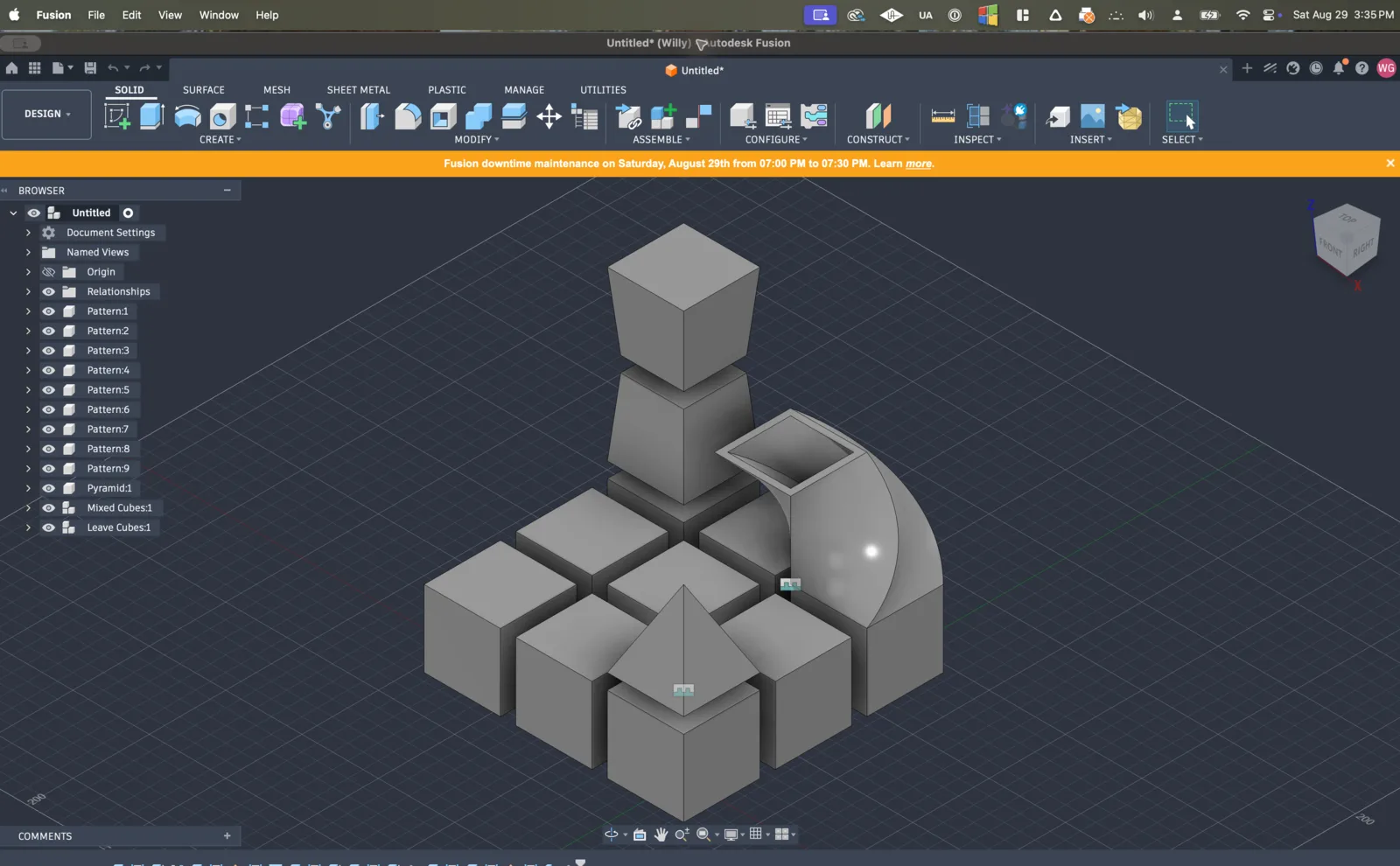Click the Joint tool icon

pyautogui.click(x=698, y=115)
